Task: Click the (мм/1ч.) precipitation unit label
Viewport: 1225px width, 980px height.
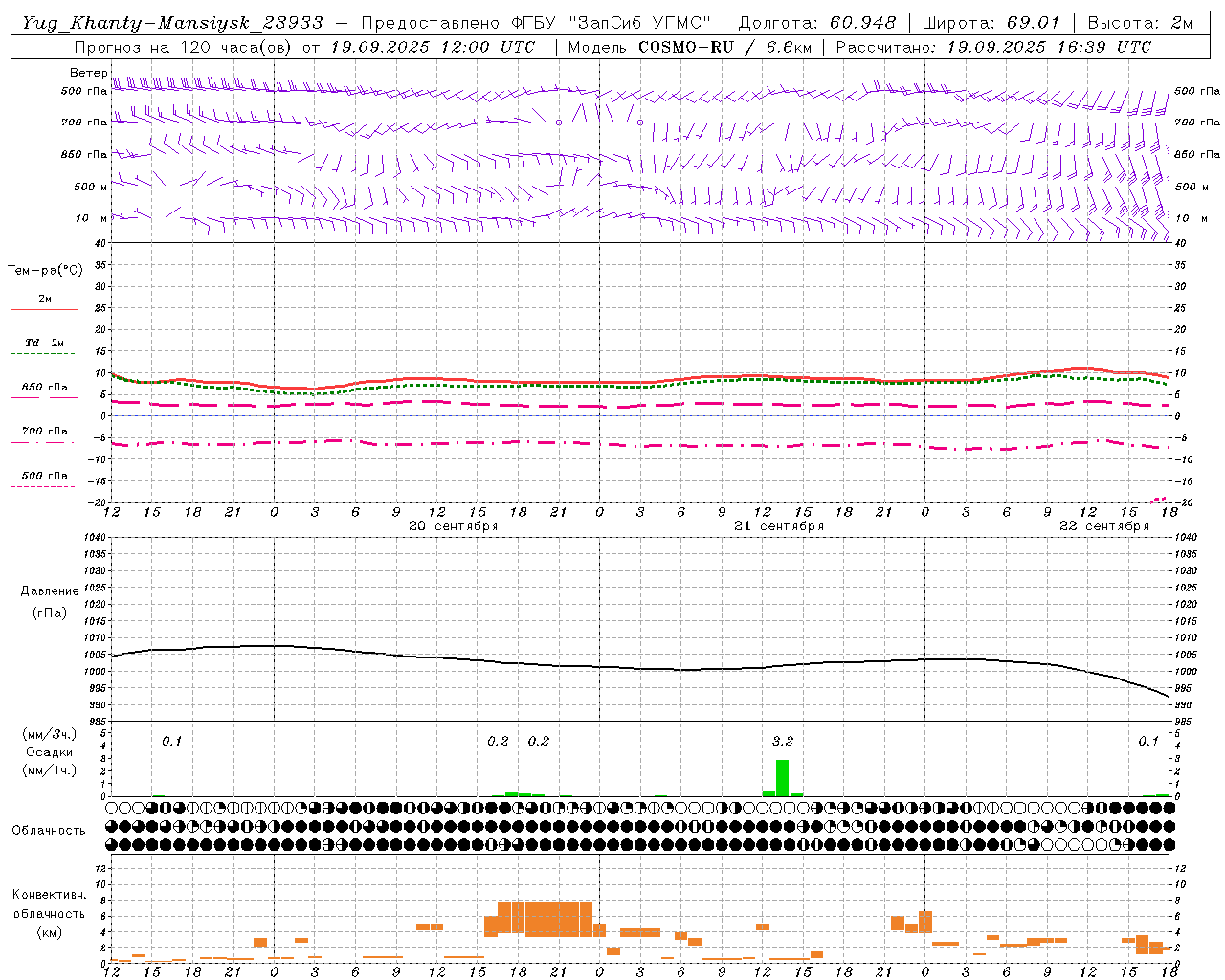Action: (50, 770)
